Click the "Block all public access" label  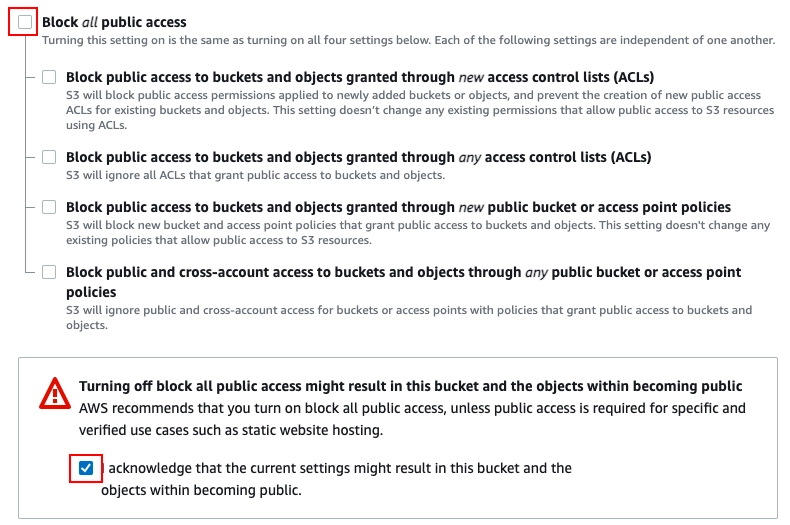tap(114, 21)
